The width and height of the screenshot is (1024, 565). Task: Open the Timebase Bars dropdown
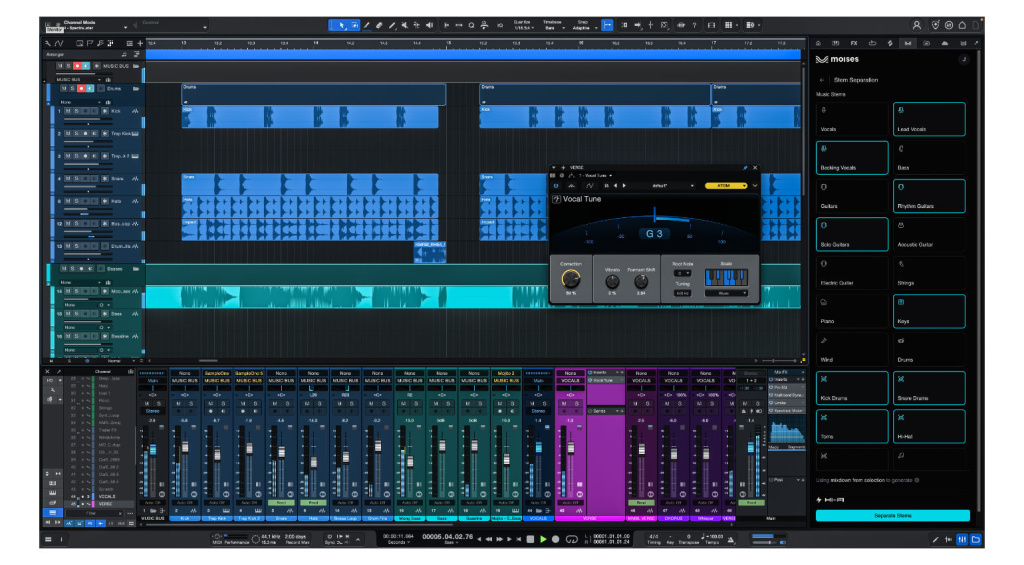pos(552,25)
